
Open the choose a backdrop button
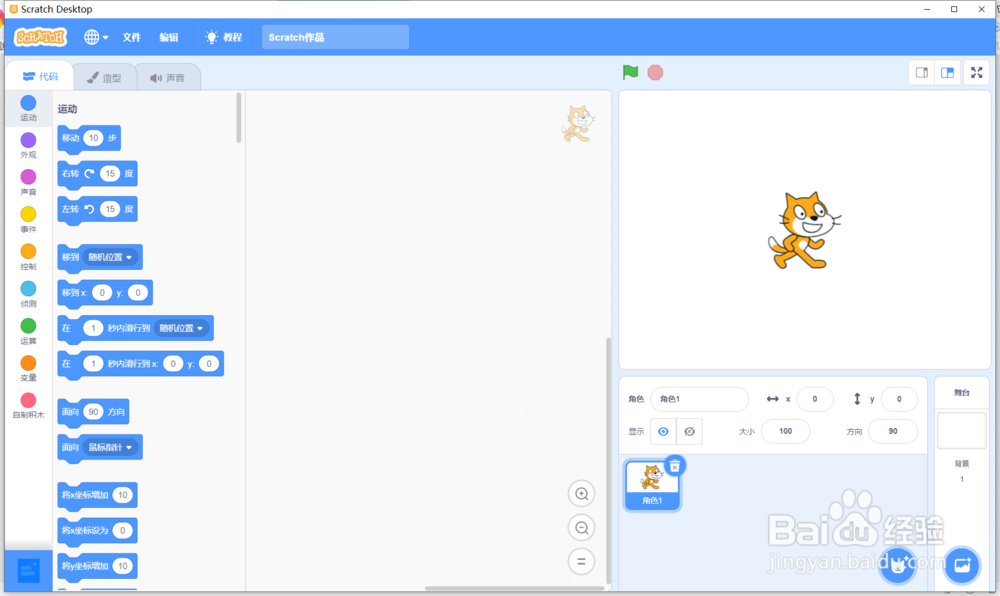[962, 565]
